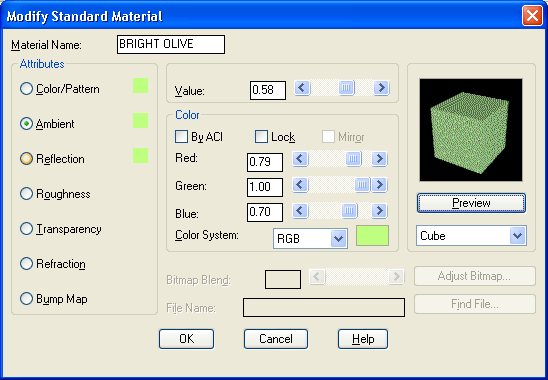548x380 pixels.
Task: Select the Bump Map attribute radio button
Action: pos(26,299)
